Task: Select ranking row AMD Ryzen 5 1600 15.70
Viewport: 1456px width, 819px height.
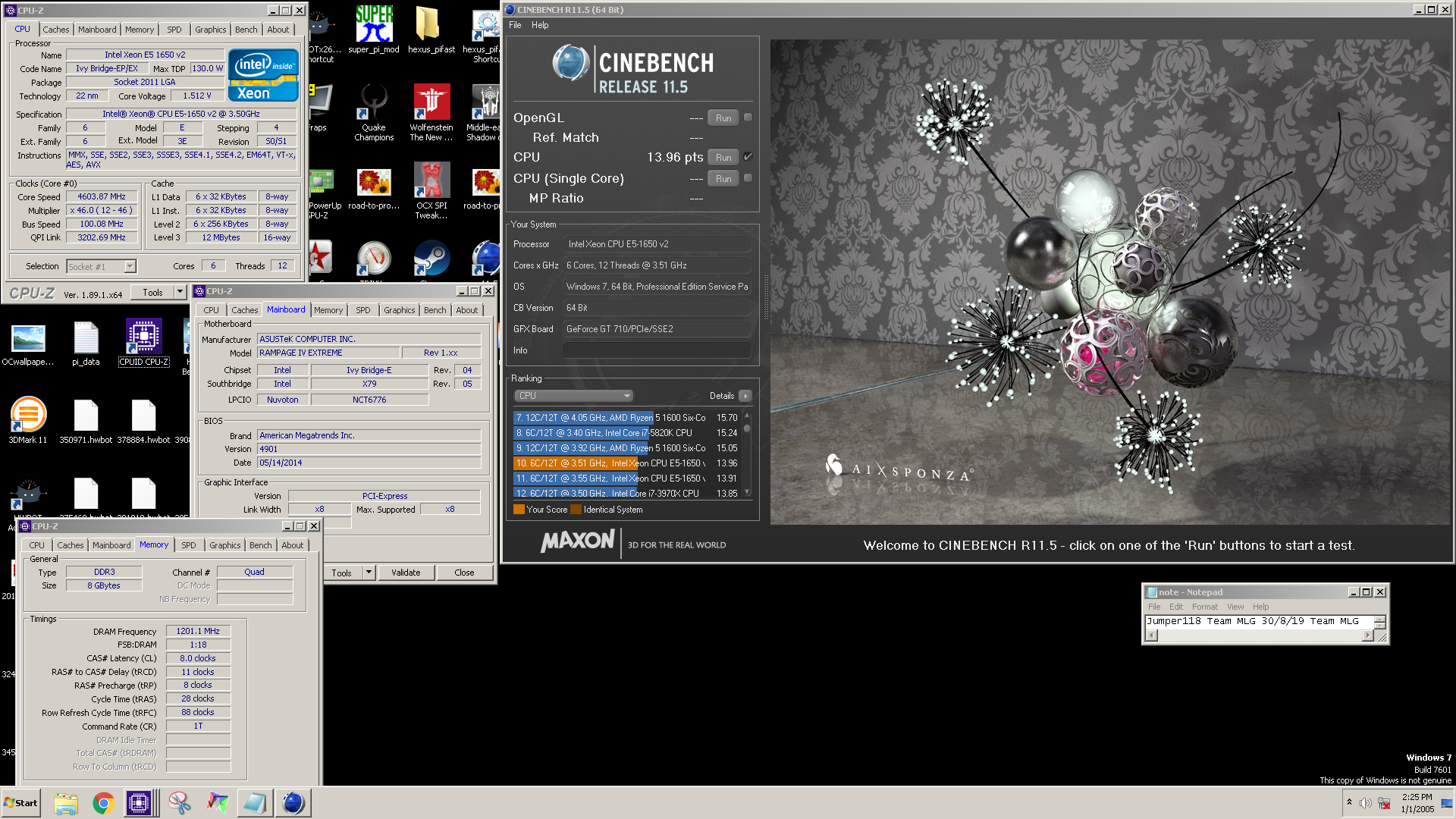Action: tap(626, 418)
